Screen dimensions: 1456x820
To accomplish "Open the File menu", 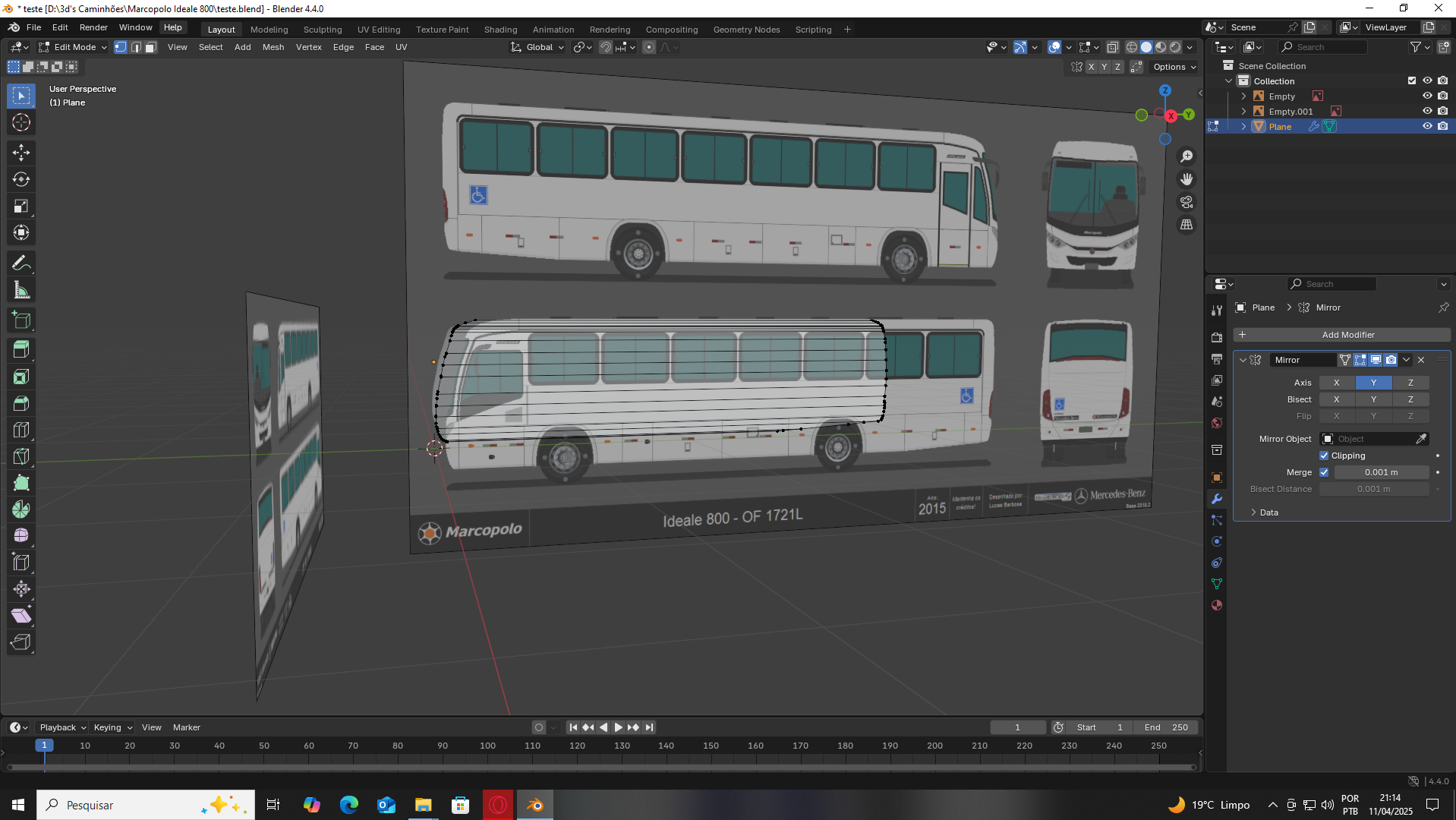I will (x=34, y=27).
